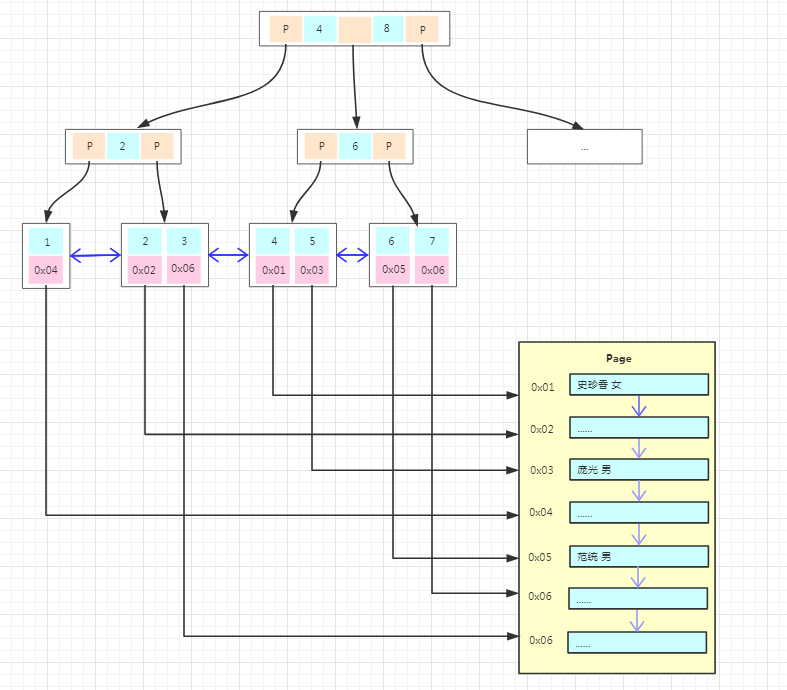Select the pink 0x05 cell under key 6
787x690 pixels.
392,269
